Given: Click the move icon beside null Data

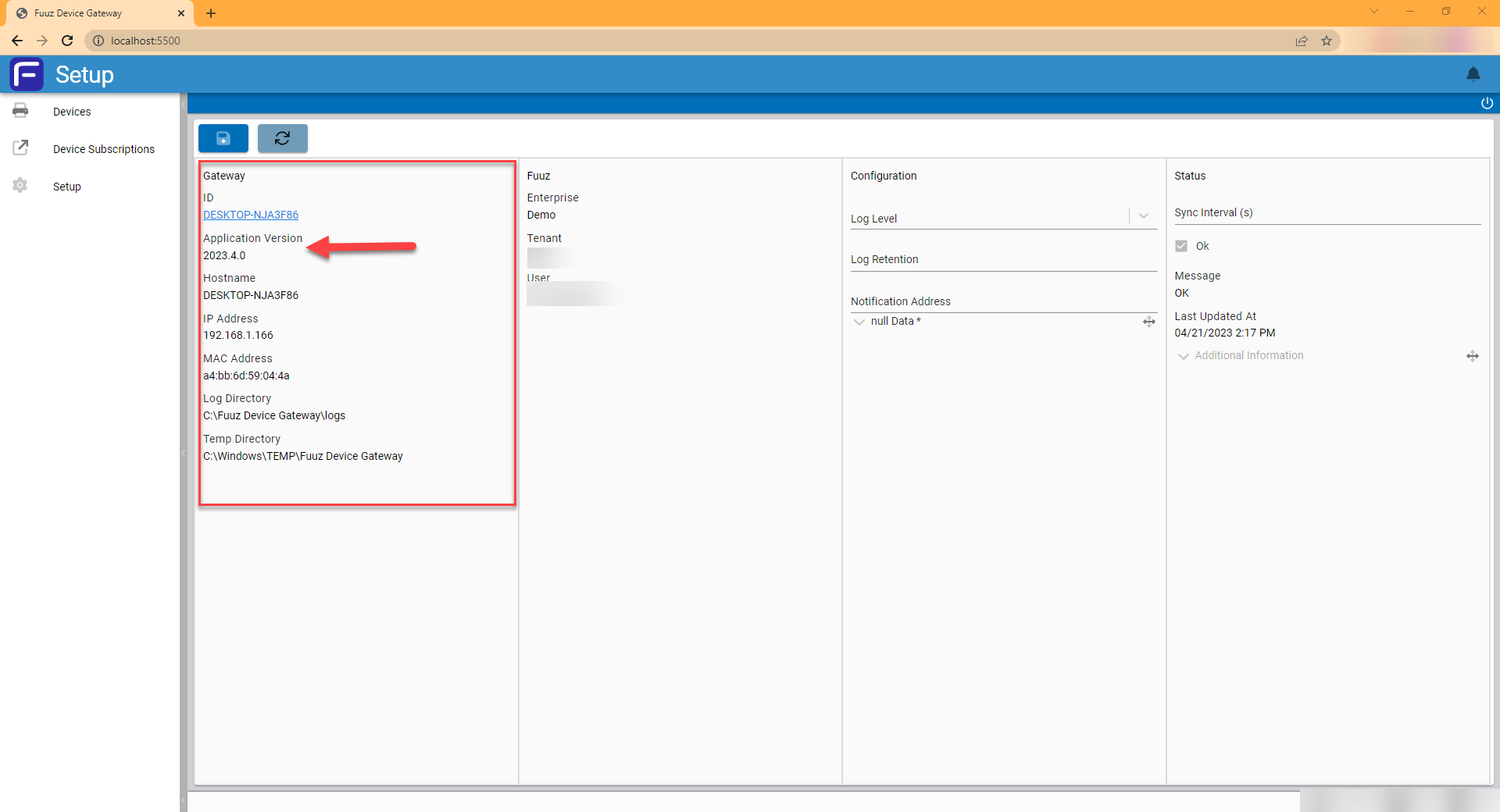Looking at the screenshot, I should (1148, 322).
